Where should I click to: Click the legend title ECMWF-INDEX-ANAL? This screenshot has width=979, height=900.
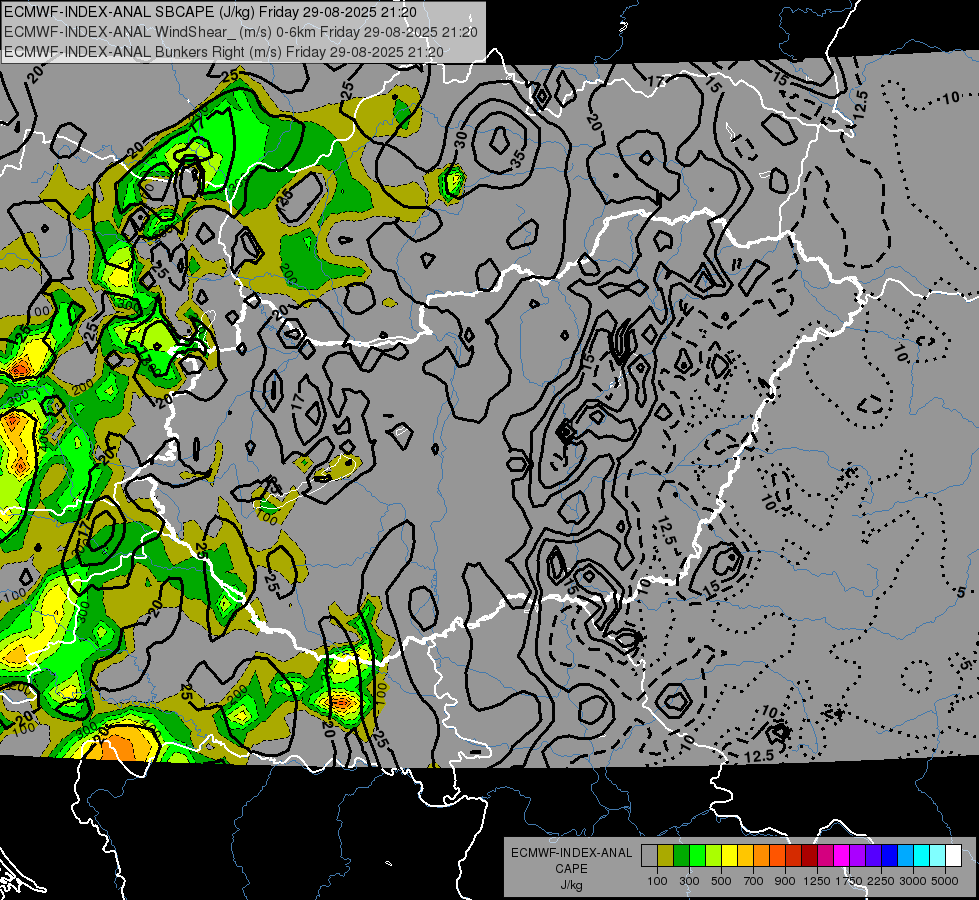(x=572, y=853)
